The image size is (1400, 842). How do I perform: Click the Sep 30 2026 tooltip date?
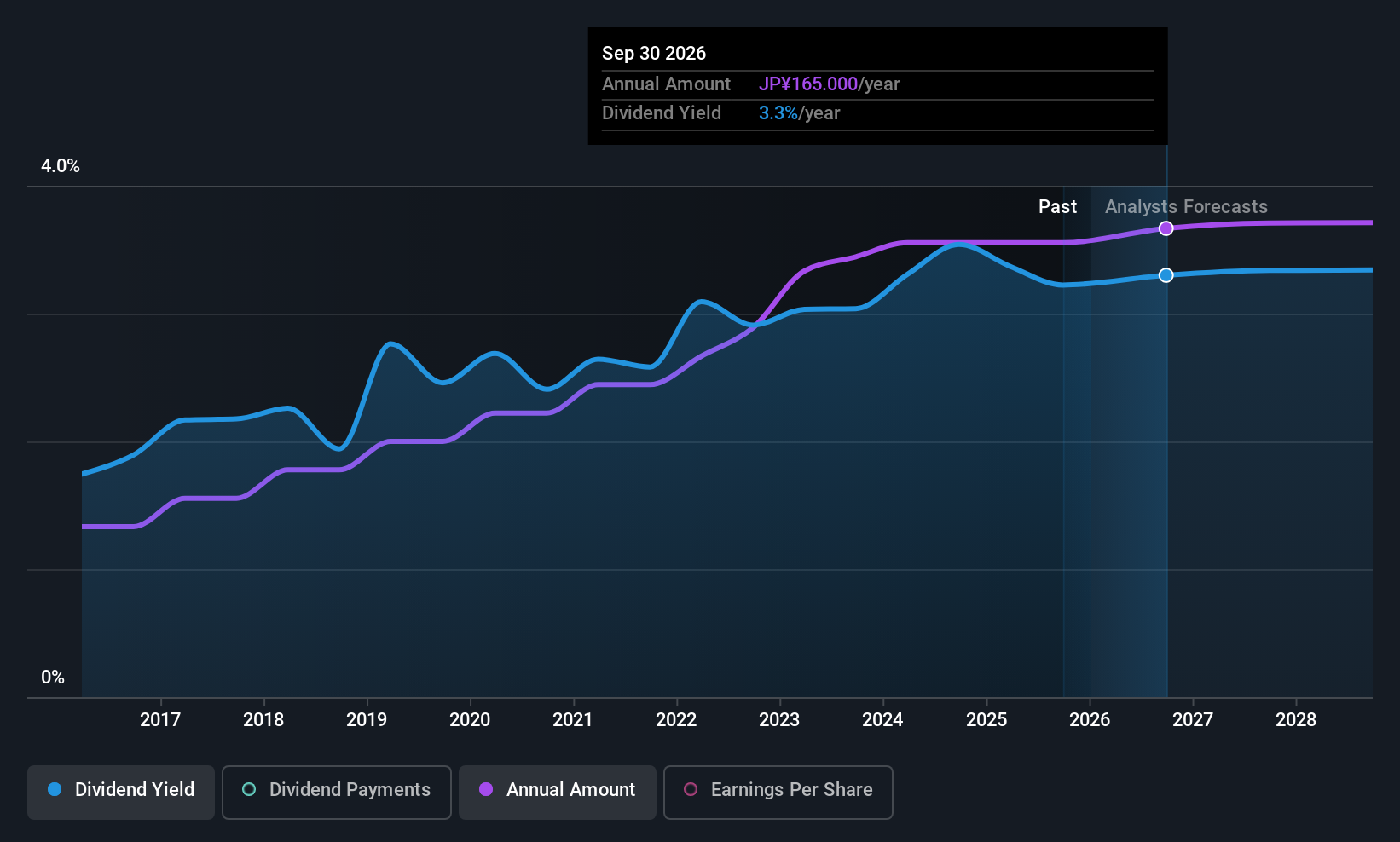click(654, 54)
